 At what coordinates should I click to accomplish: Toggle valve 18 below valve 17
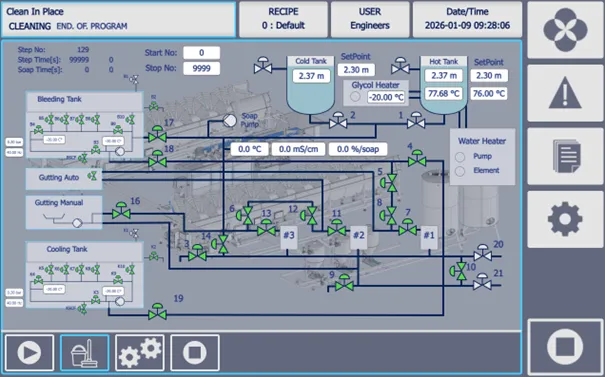tap(157, 159)
